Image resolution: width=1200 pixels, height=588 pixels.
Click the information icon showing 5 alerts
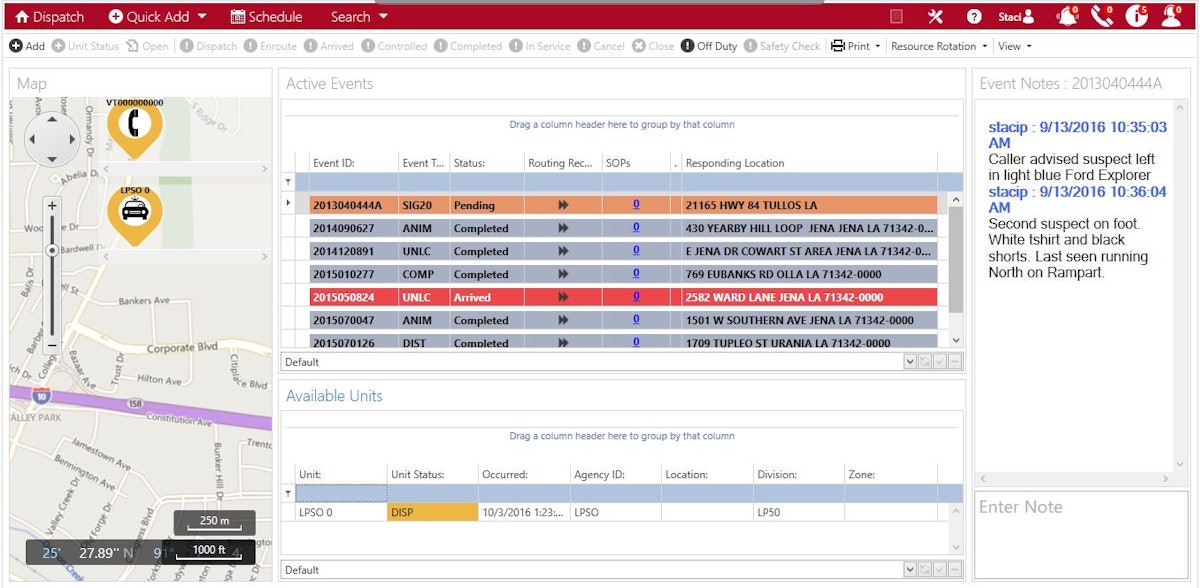(x=1139, y=14)
